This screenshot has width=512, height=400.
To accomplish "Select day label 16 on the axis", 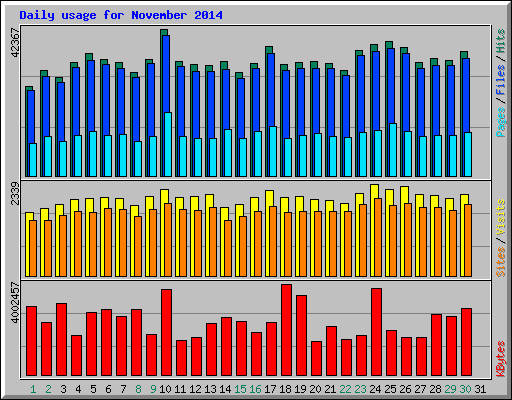I will point(255,389).
